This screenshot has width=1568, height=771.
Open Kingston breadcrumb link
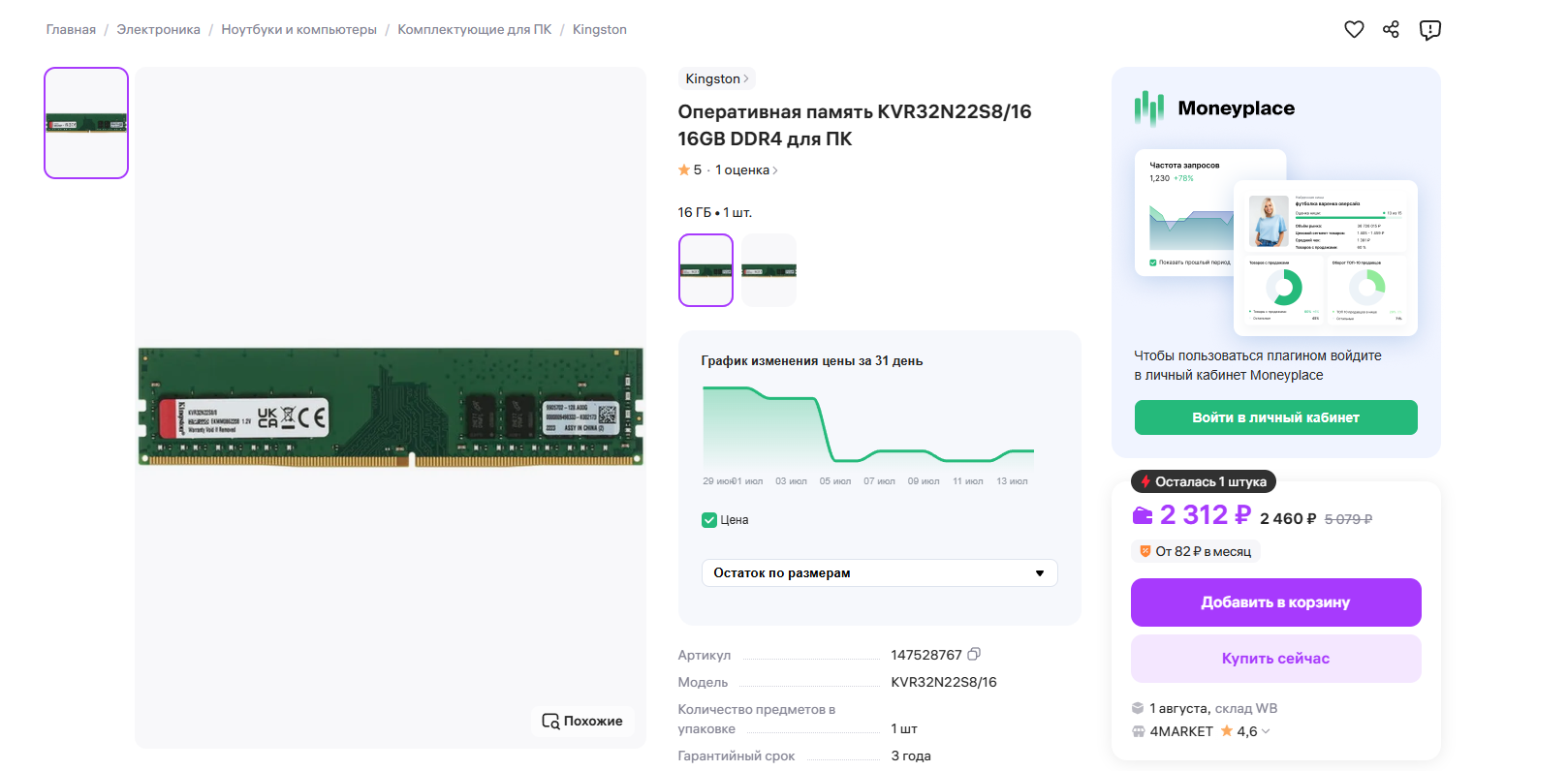[x=599, y=29]
